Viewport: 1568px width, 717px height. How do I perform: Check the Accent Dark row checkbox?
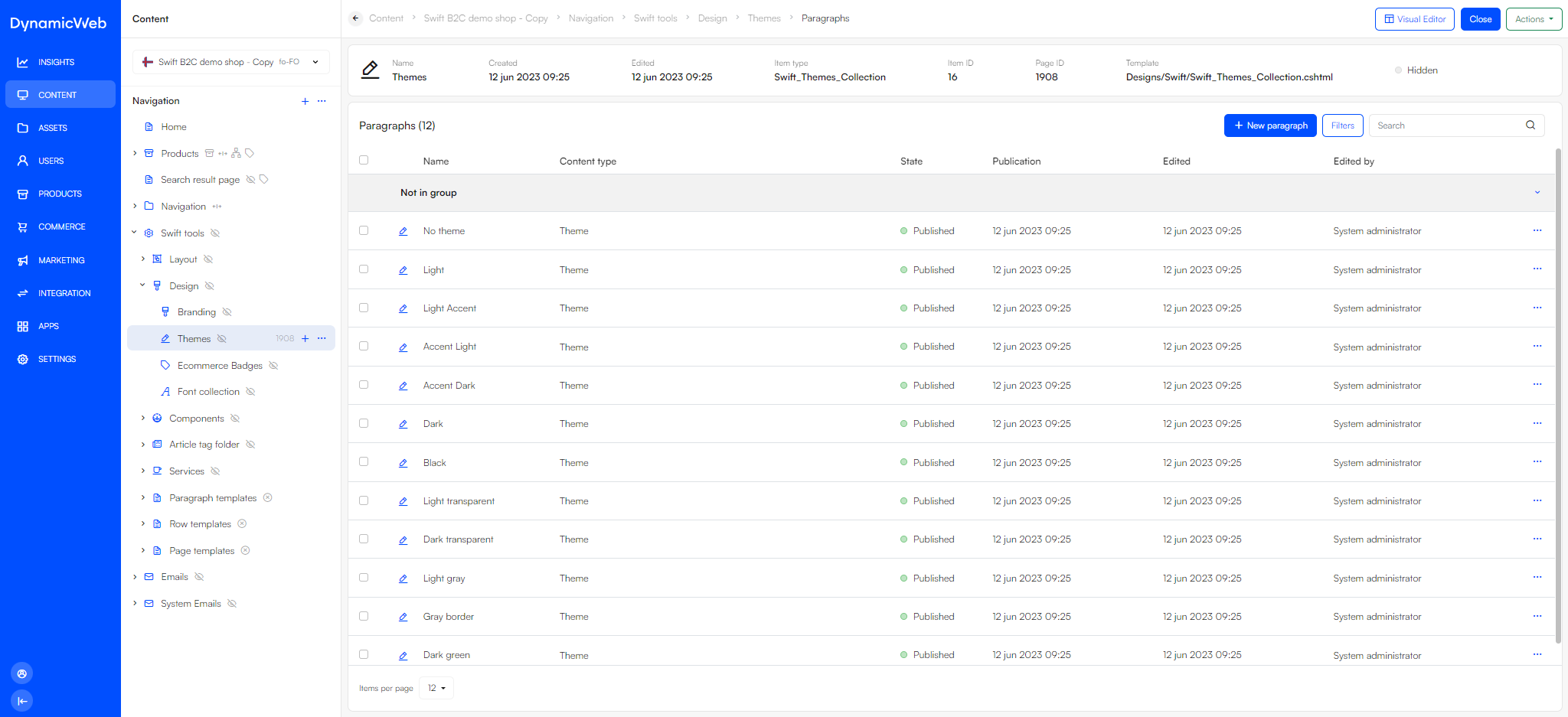364,385
